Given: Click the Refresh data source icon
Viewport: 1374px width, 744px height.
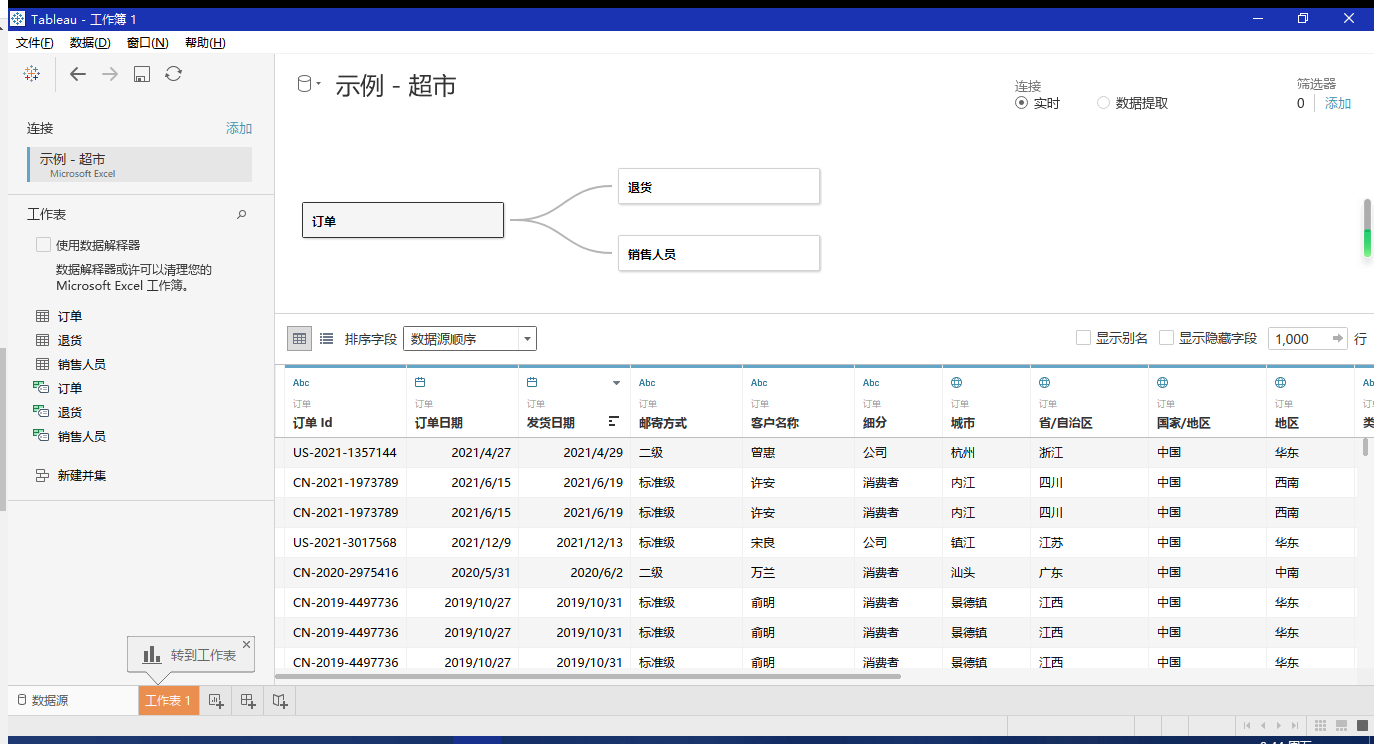Looking at the screenshot, I should pos(173,73).
